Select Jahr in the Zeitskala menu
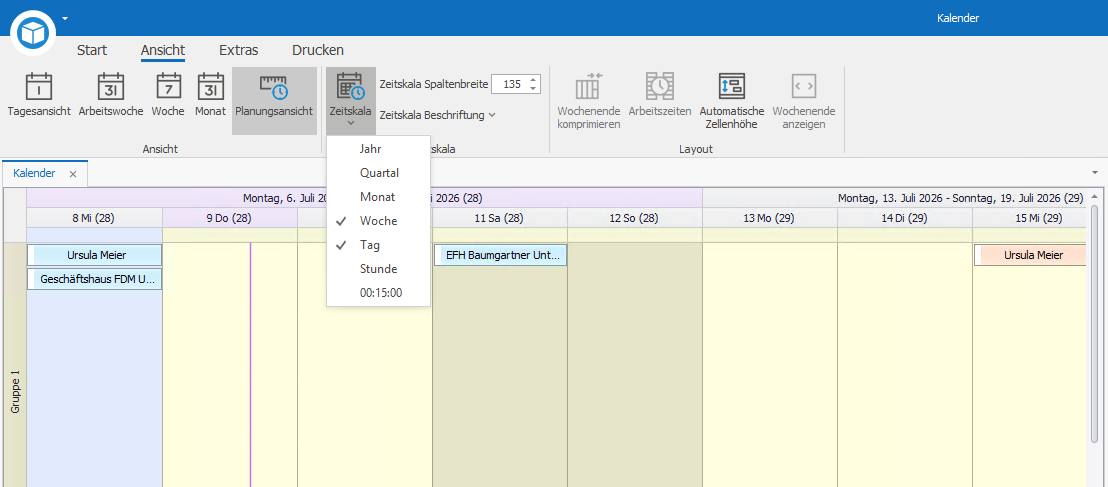 (378, 148)
